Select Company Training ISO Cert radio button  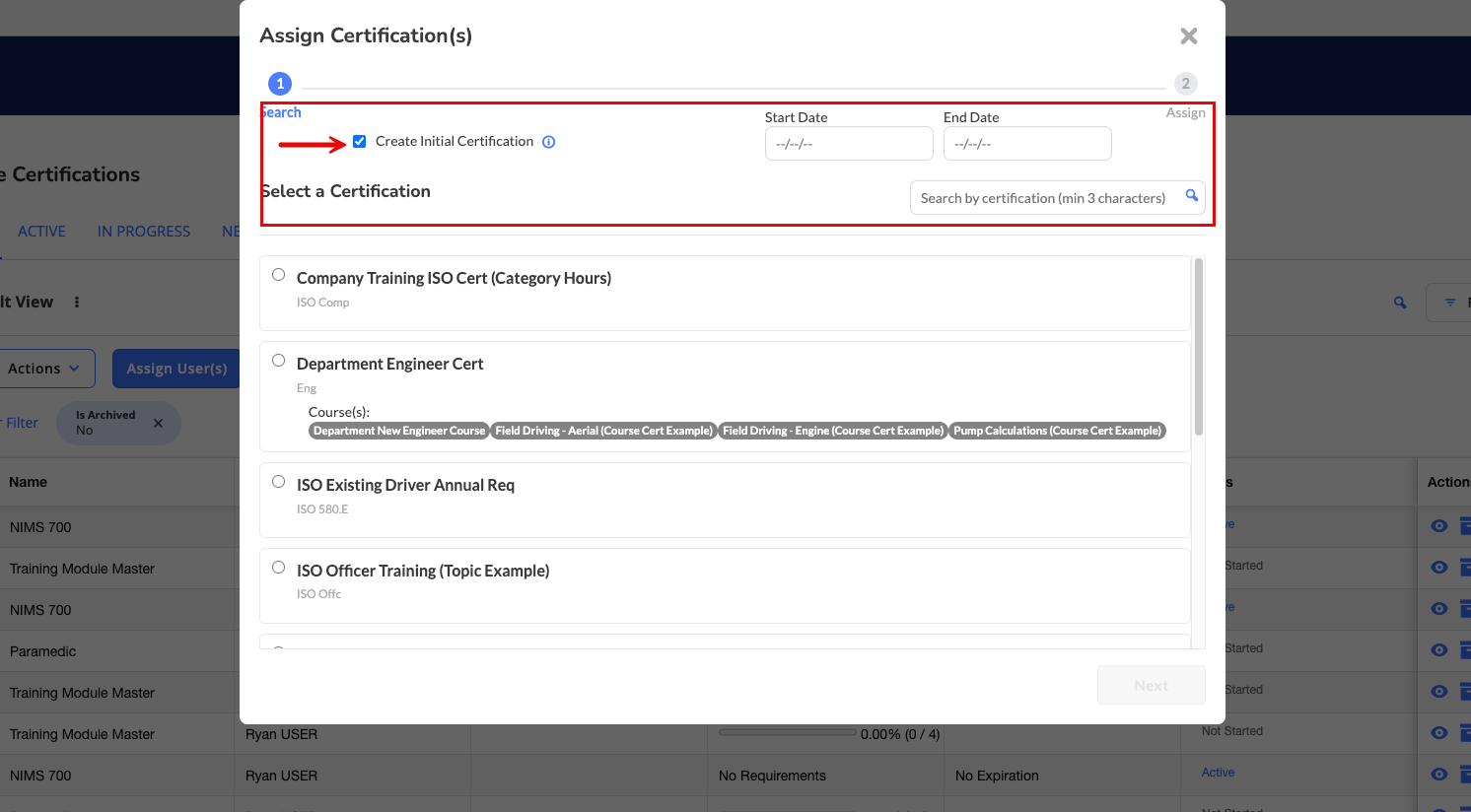tap(279, 275)
